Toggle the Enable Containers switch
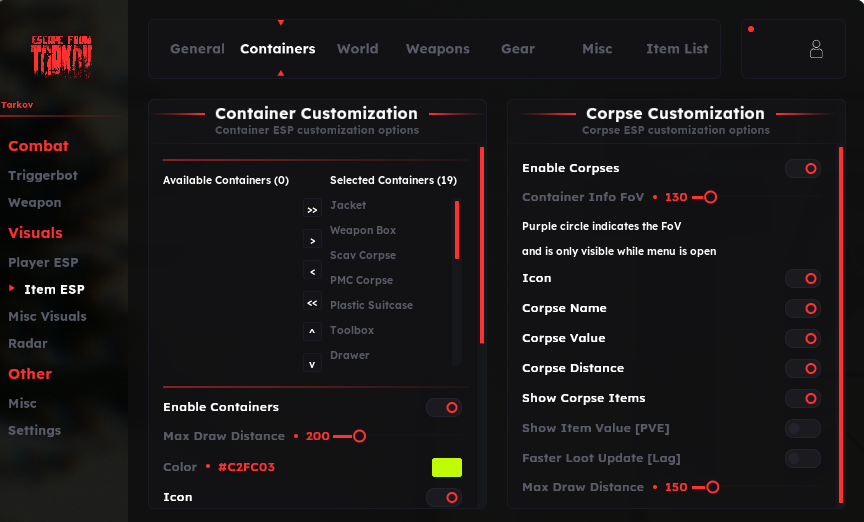Viewport: 864px width, 522px height. click(443, 408)
